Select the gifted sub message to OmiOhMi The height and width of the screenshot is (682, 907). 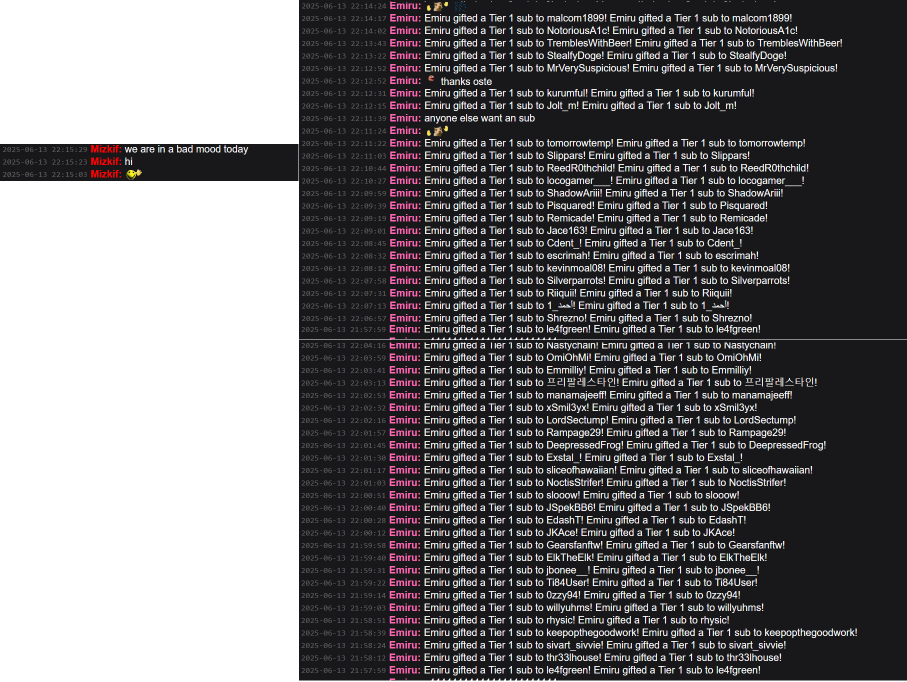pyautogui.click(x=593, y=357)
